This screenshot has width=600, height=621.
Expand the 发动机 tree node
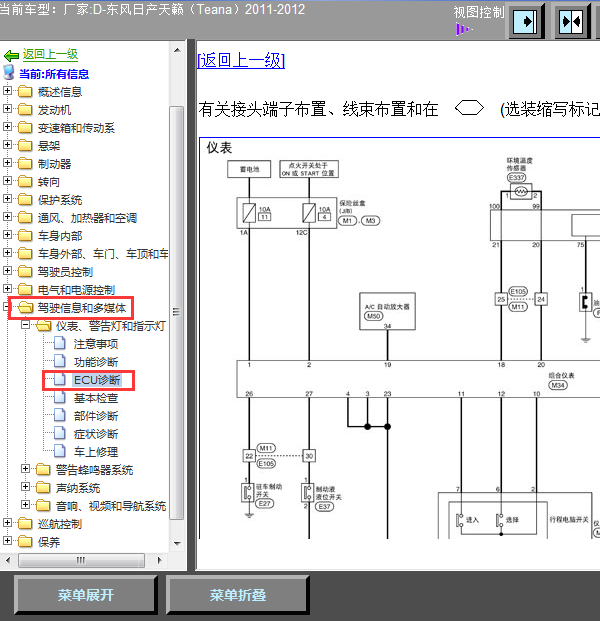tap(7, 109)
